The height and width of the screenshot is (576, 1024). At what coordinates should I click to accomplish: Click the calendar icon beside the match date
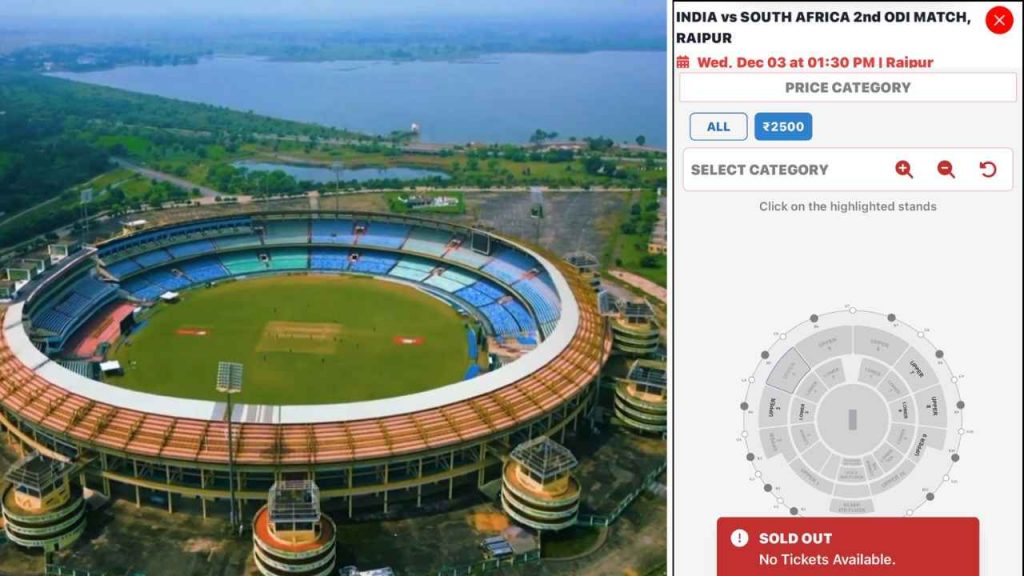pyautogui.click(x=685, y=61)
